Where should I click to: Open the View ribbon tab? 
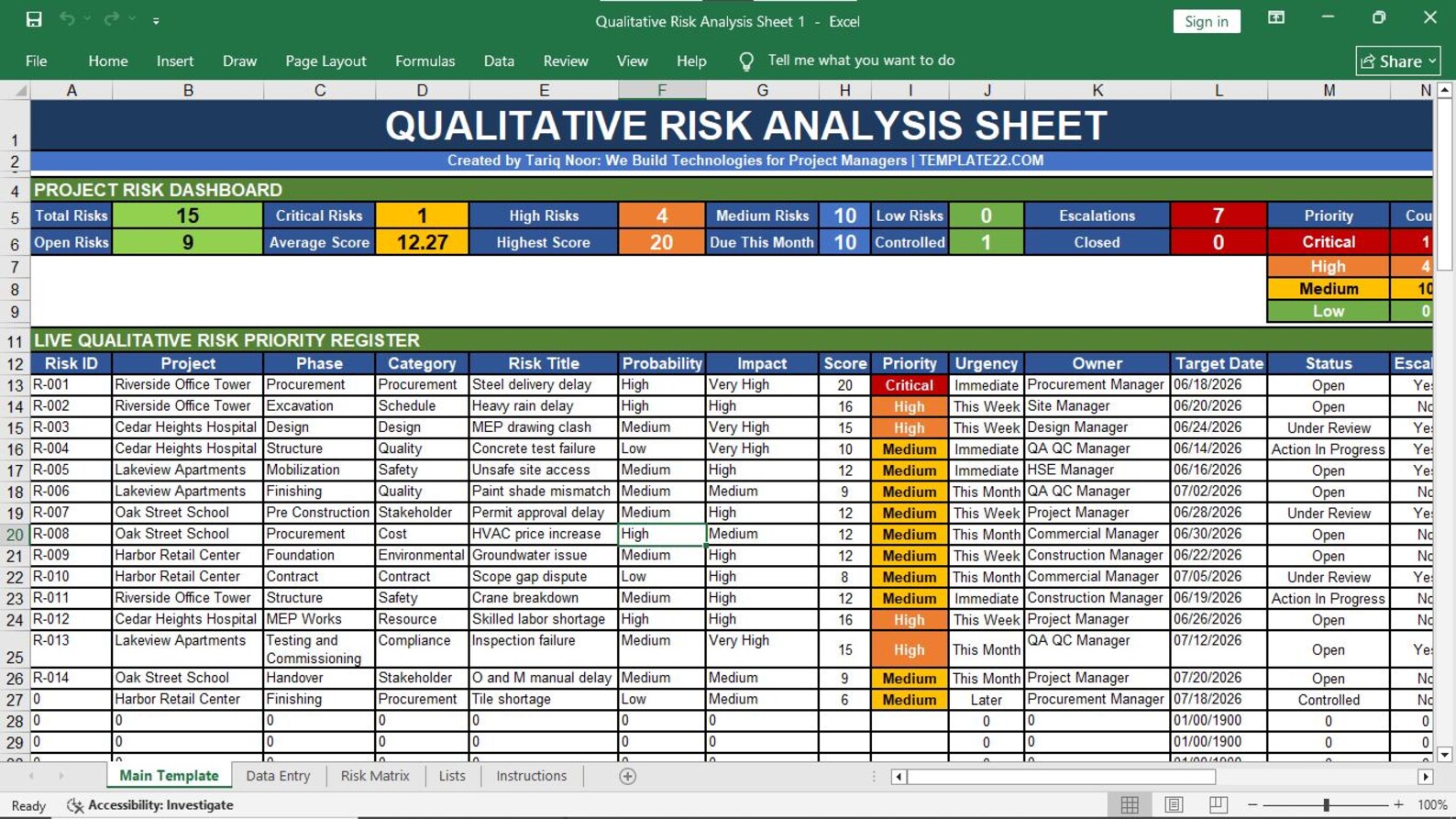(632, 61)
